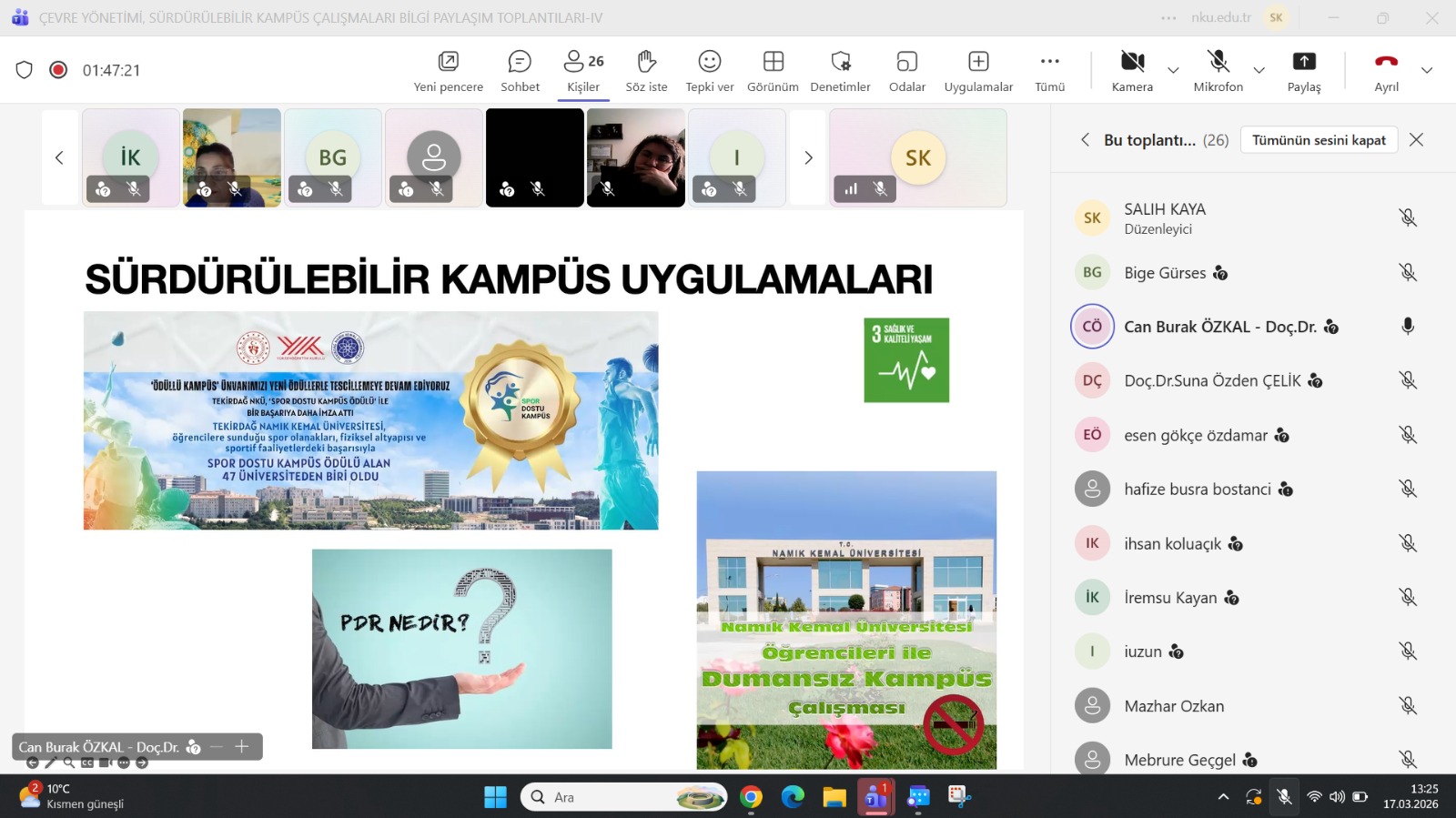This screenshot has width=1456, height=818.
Task: Go to previous slide arrow
Action: (x=33, y=763)
